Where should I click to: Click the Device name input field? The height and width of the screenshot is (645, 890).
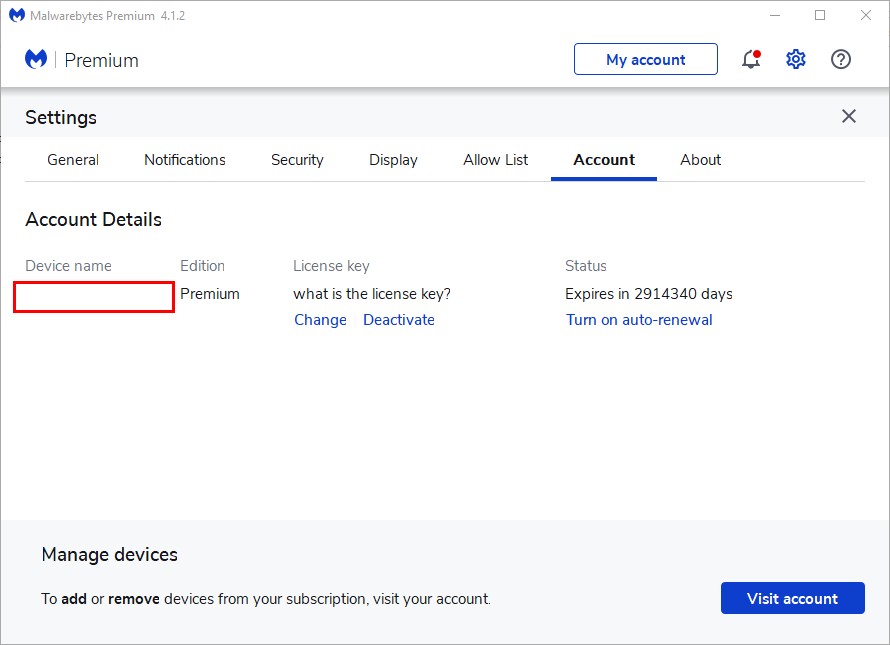pyautogui.click(x=93, y=294)
